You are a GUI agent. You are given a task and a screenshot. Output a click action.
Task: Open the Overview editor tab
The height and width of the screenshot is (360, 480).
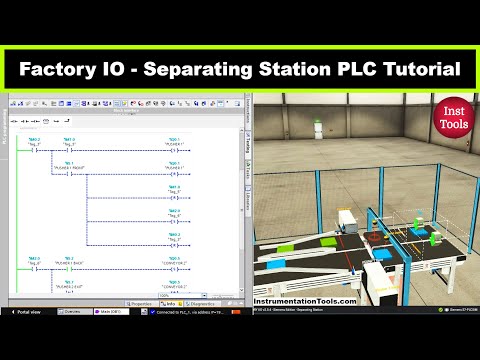coord(75,312)
